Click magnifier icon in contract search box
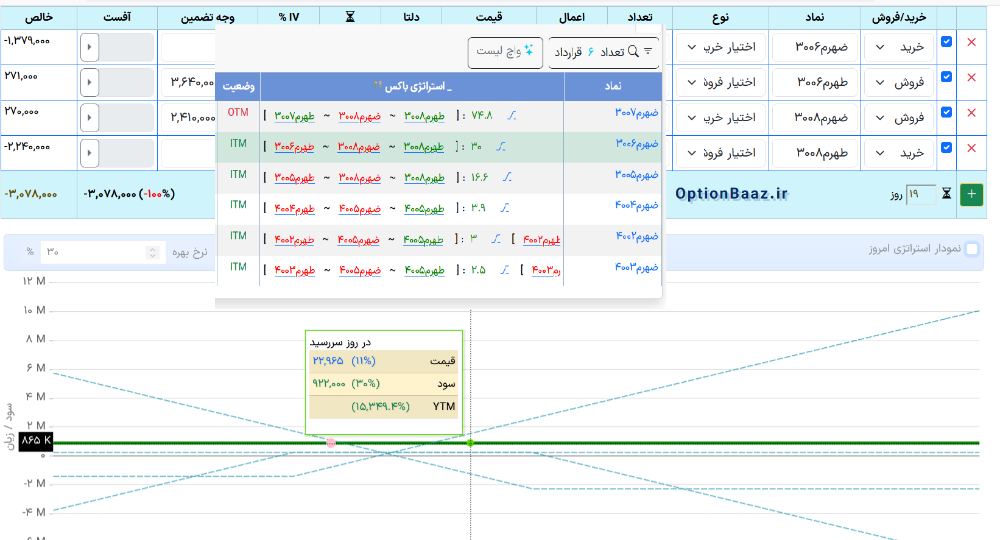Image resolution: width=1000 pixels, height=540 pixels. [x=633, y=51]
